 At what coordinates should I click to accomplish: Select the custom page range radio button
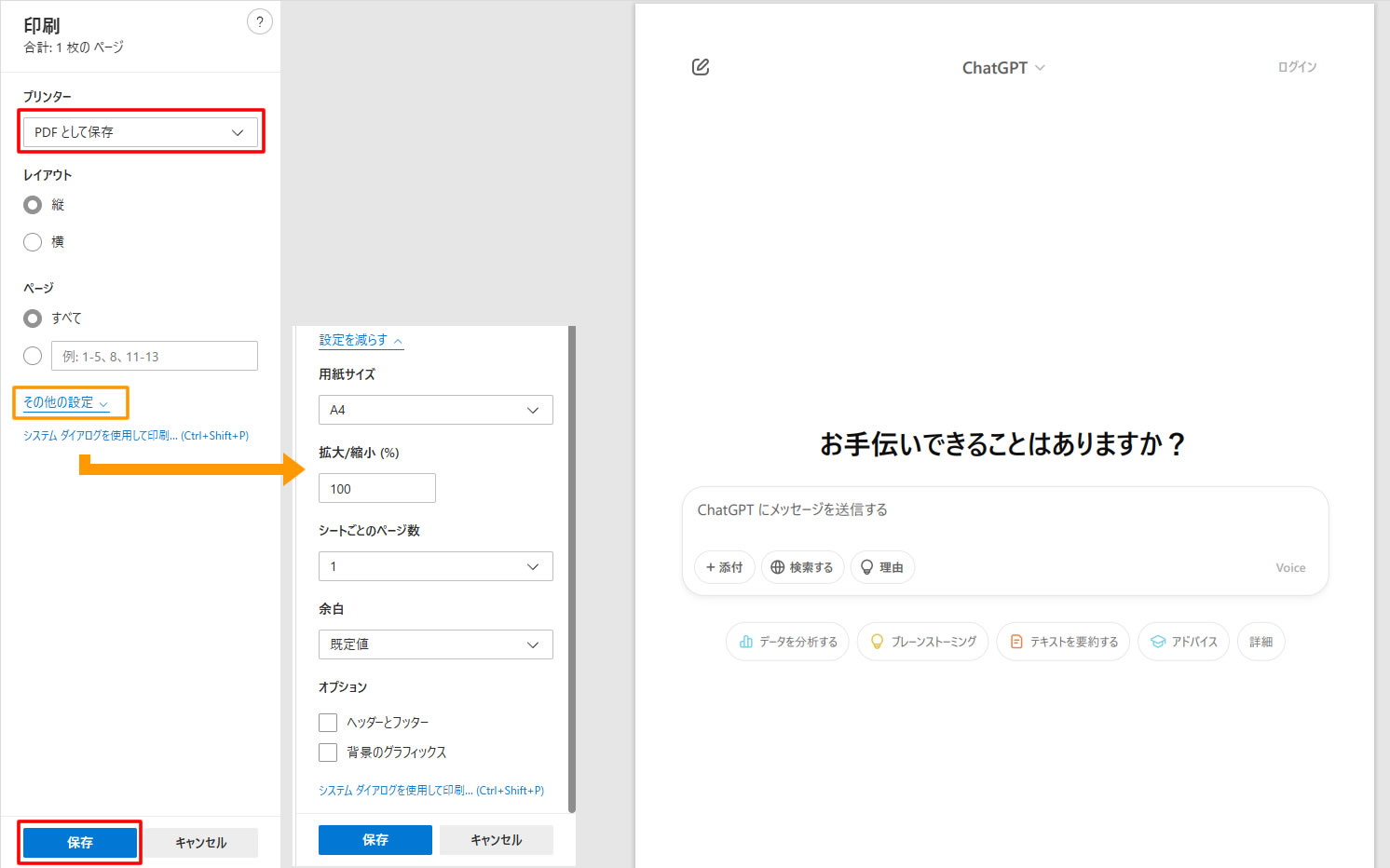[33, 356]
